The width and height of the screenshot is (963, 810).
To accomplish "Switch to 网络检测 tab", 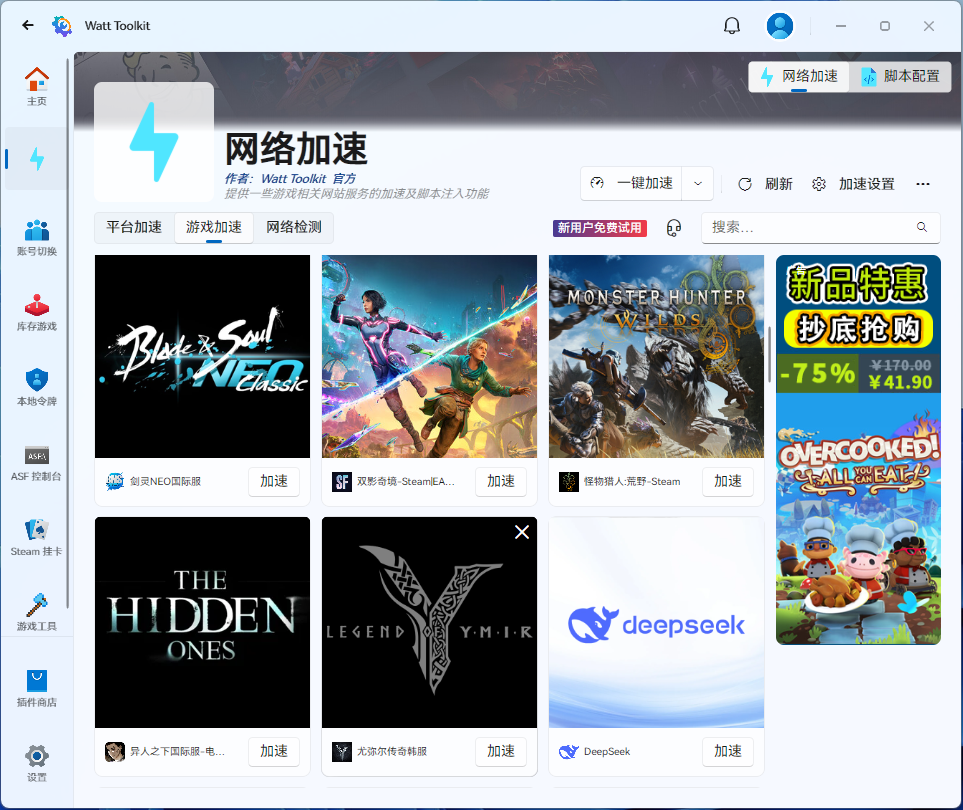I will pos(294,227).
